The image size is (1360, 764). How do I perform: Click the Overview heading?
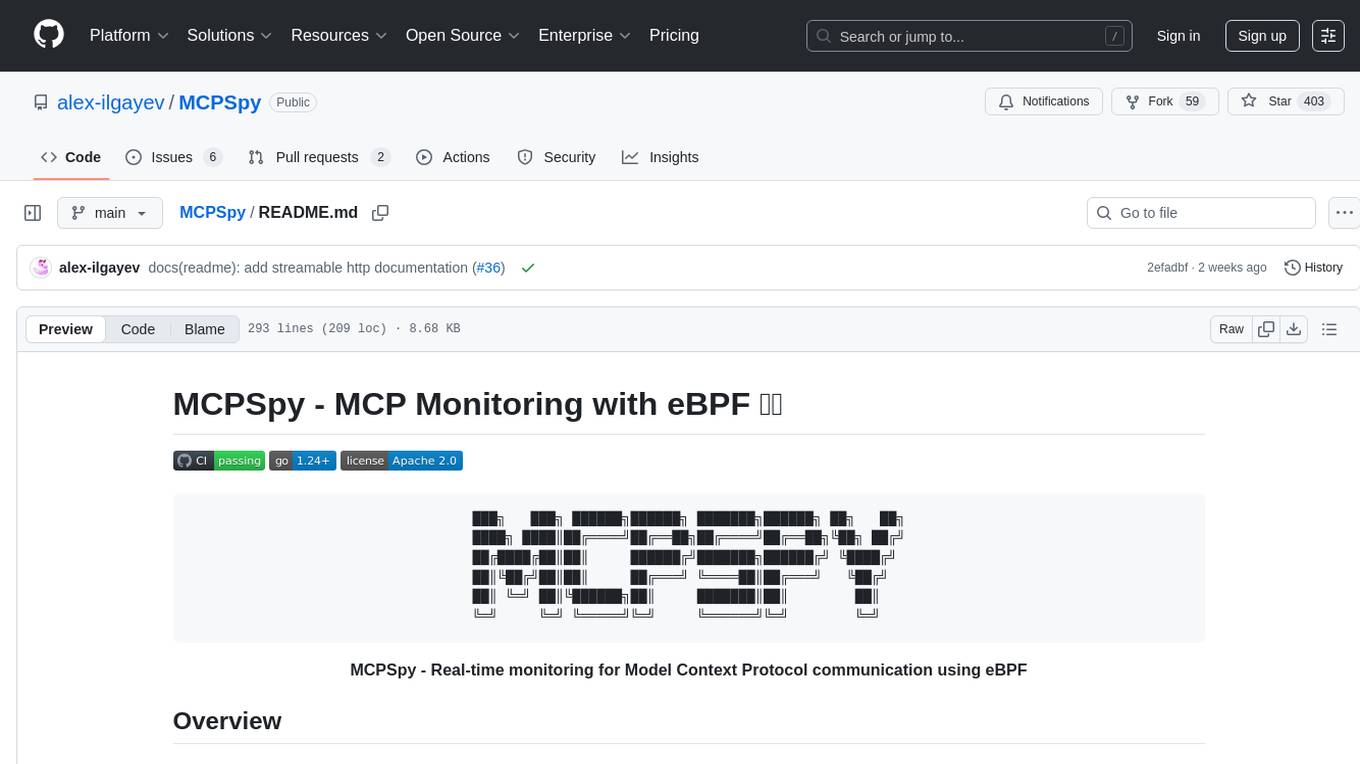pyautogui.click(x=227, y=721)
